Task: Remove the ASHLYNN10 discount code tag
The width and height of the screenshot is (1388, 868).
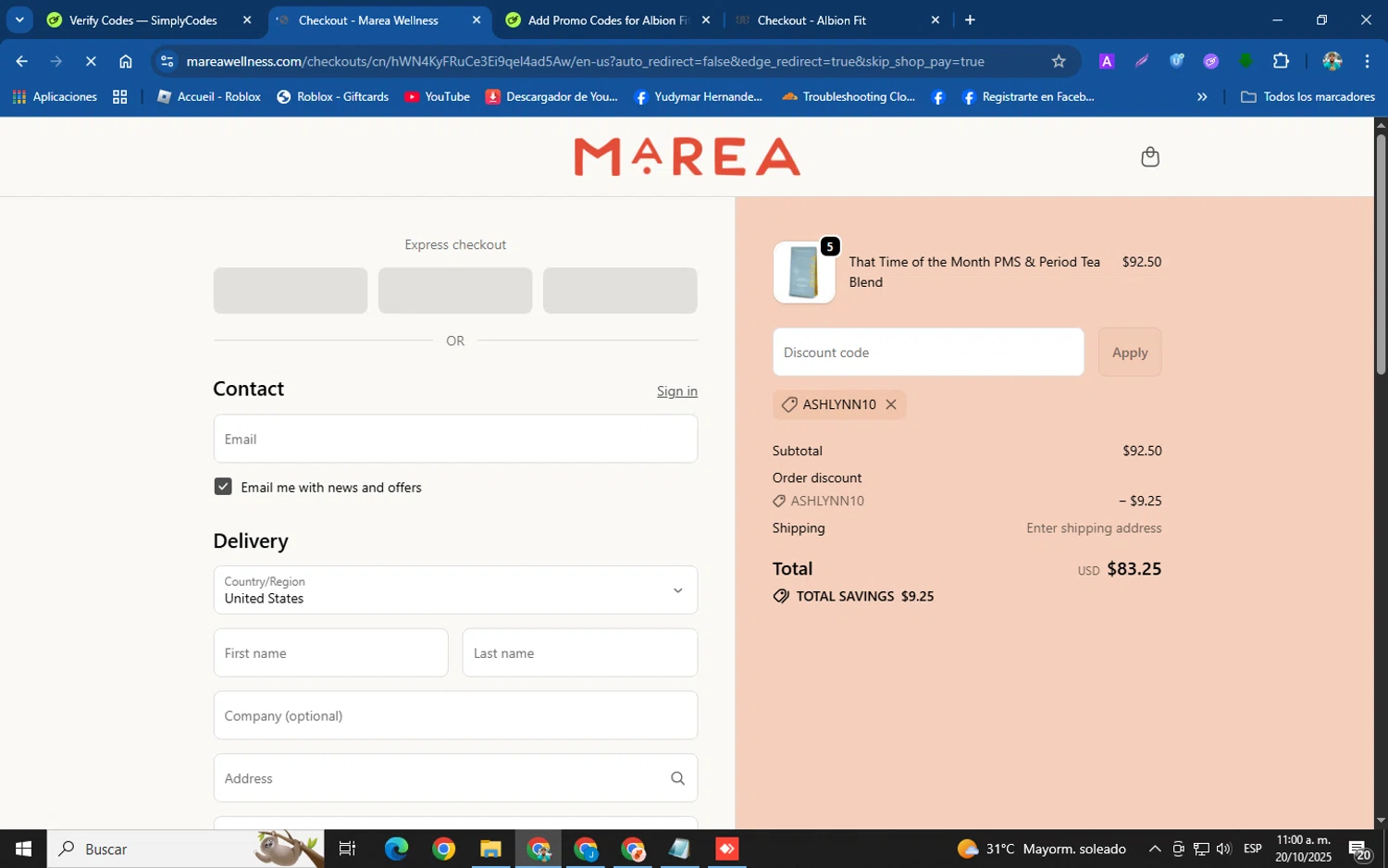Action: tap(891, 404)
